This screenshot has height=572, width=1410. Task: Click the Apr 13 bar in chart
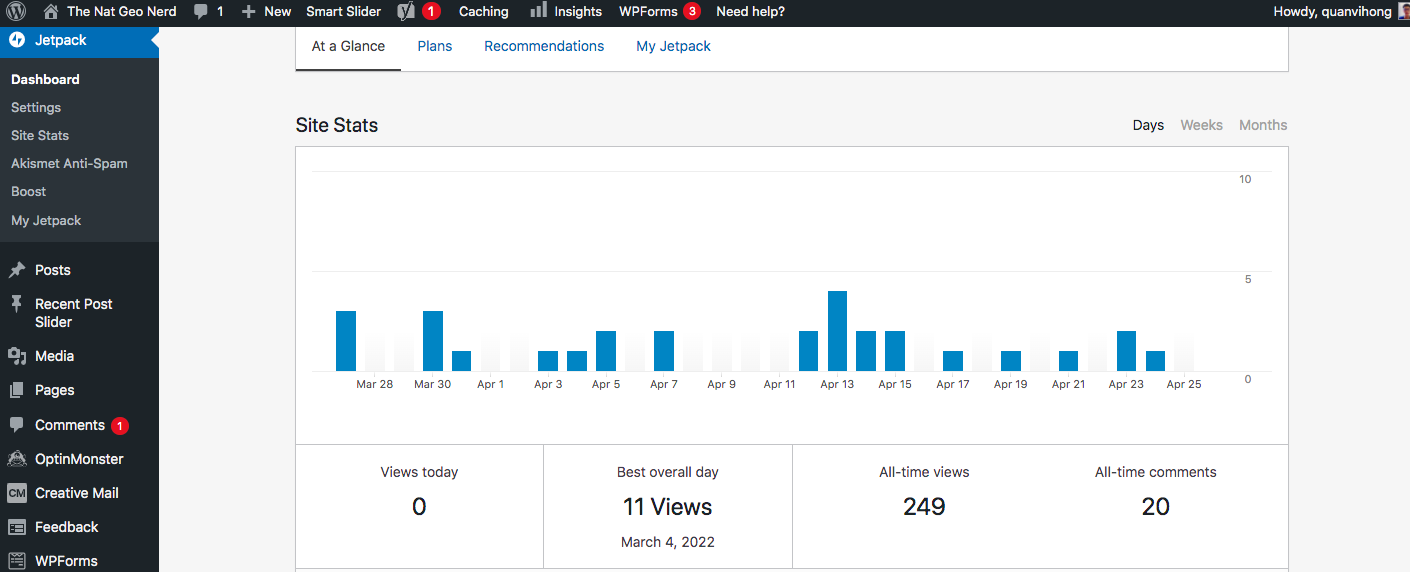pos(837,331)
